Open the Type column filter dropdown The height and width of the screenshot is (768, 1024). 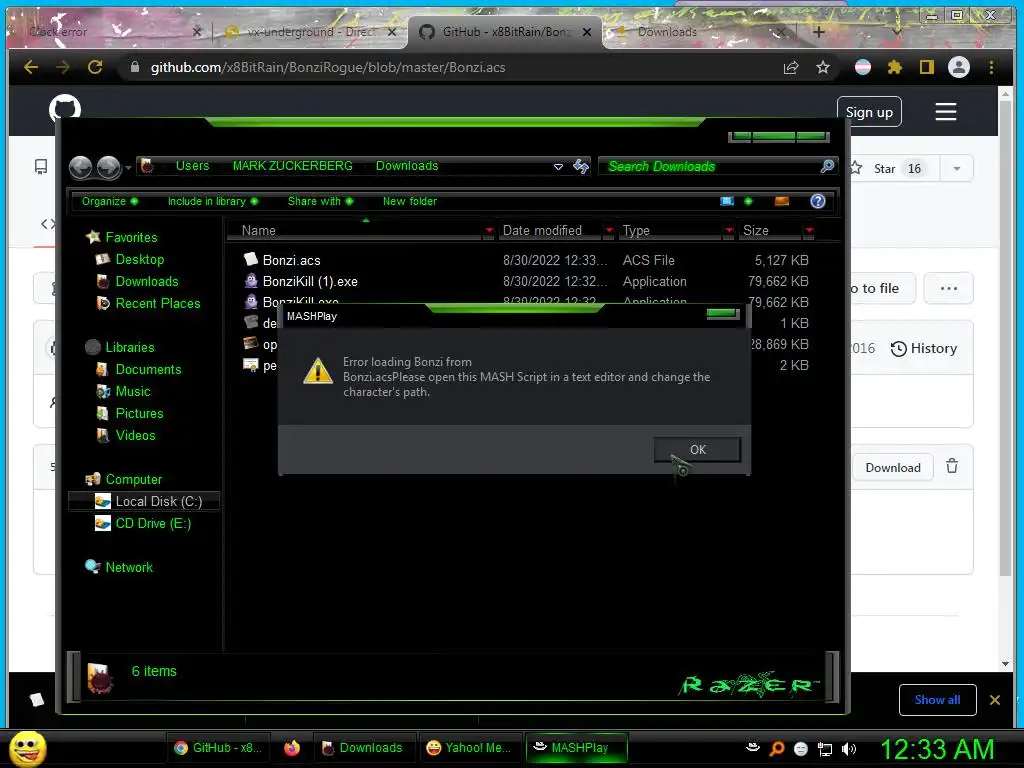click(729, 231)
